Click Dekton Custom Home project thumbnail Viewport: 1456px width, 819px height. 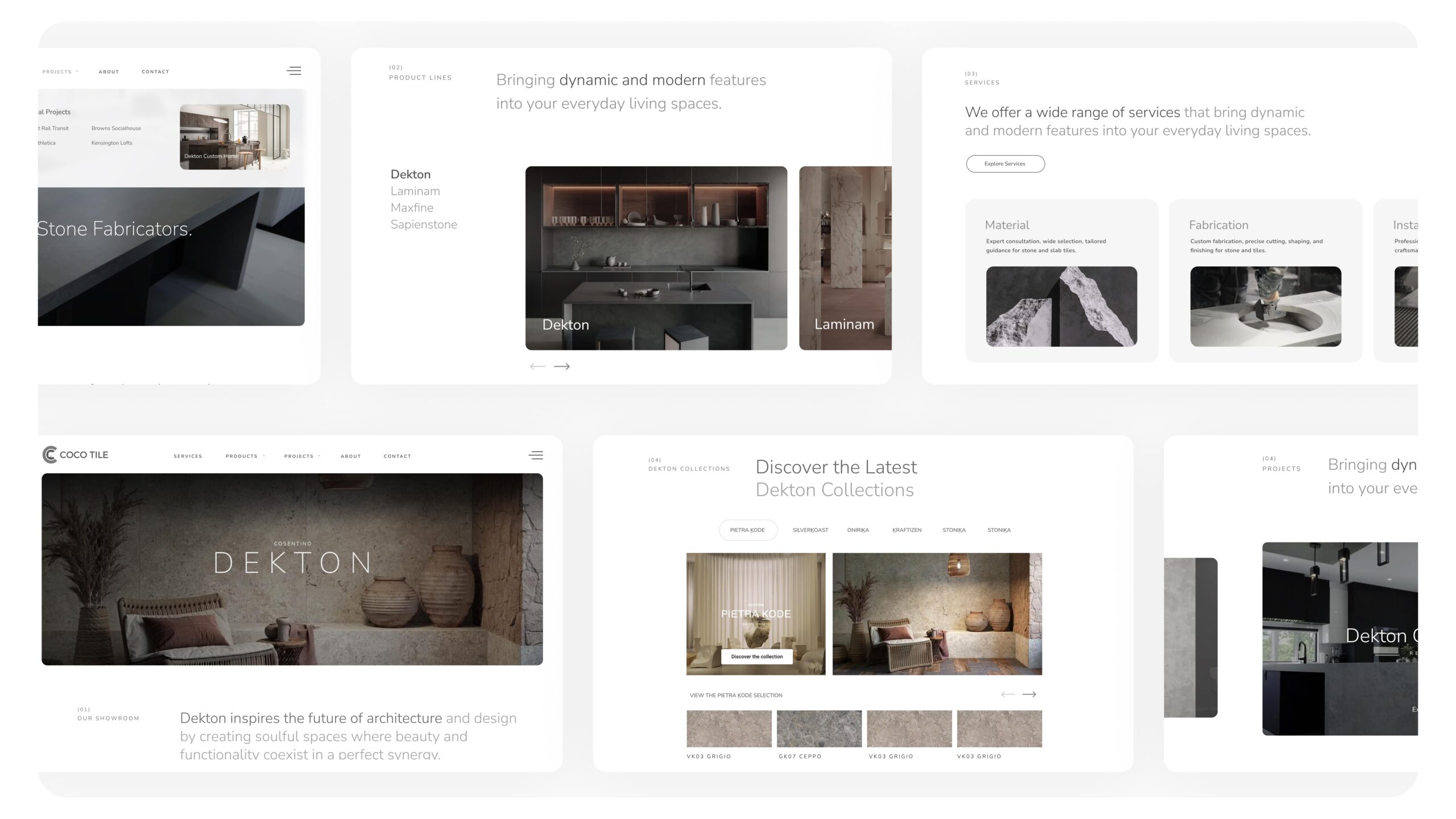pyautogui.click(x=234, y=136)
